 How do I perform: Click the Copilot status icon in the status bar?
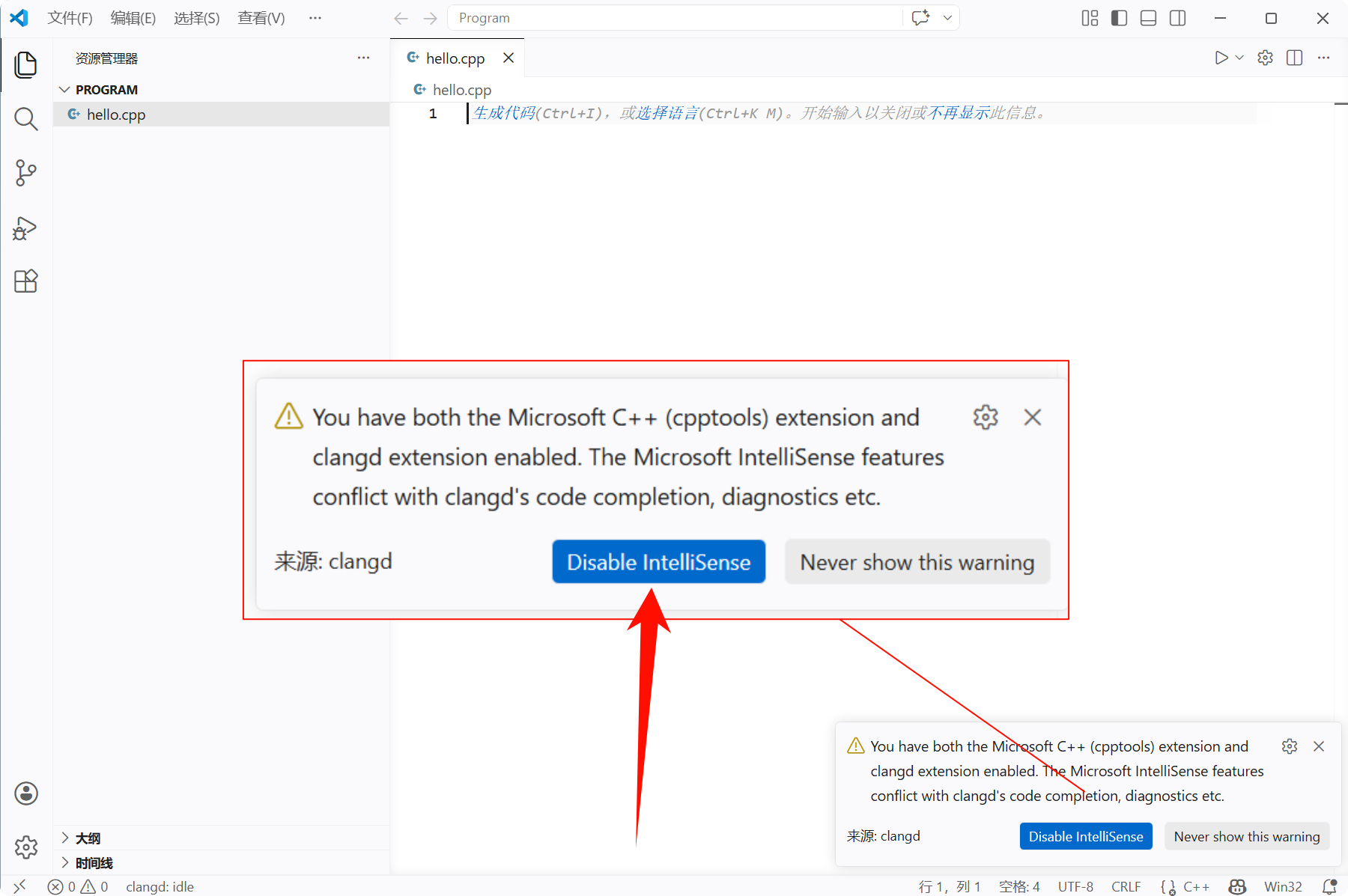tap(1237, 886)
